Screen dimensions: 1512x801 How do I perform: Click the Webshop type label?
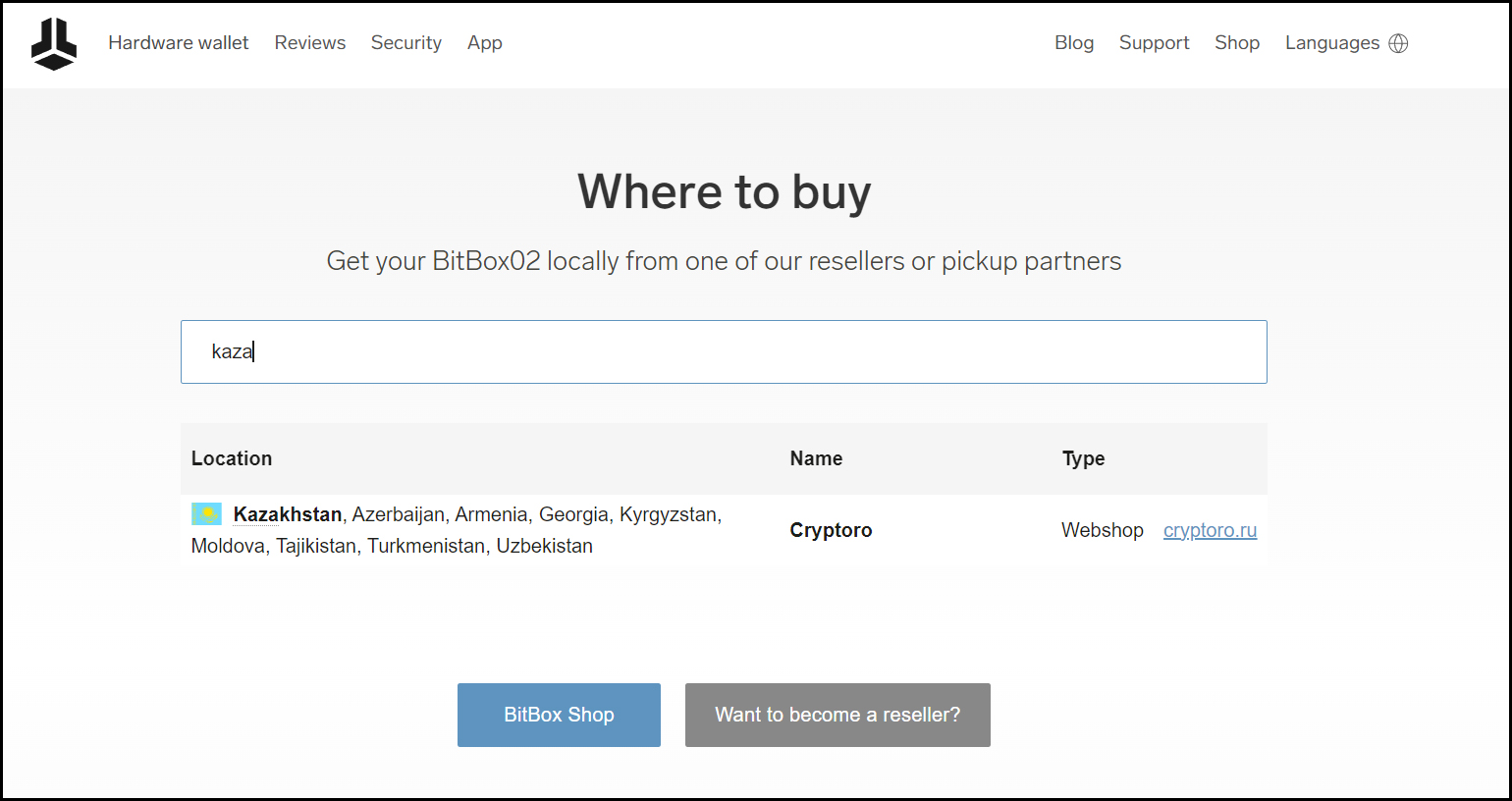[x=1102, y=530]
